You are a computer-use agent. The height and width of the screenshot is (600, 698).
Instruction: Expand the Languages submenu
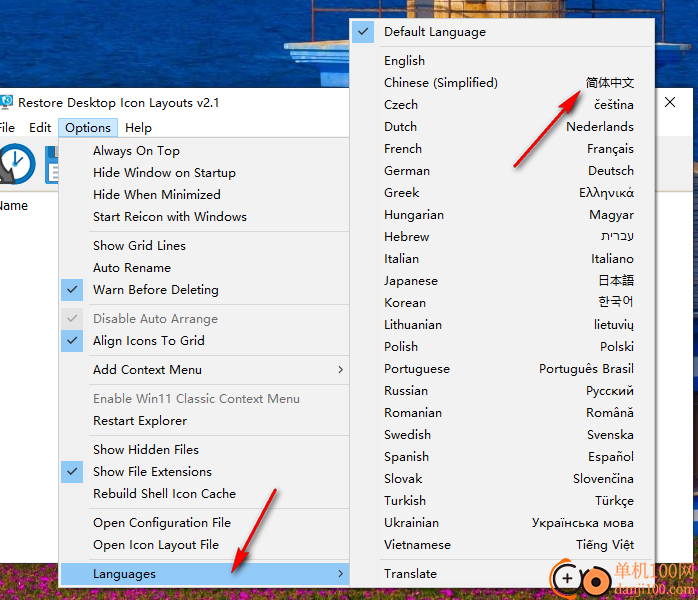coord(205,574)
